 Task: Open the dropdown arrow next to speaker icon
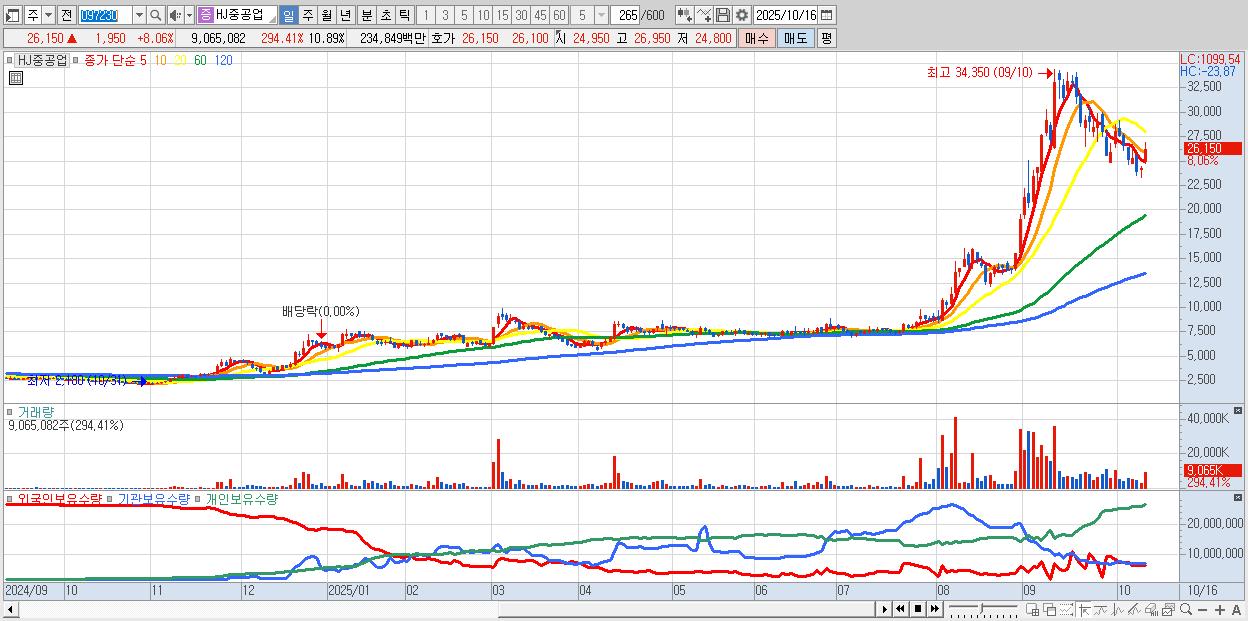click(189, 15)
